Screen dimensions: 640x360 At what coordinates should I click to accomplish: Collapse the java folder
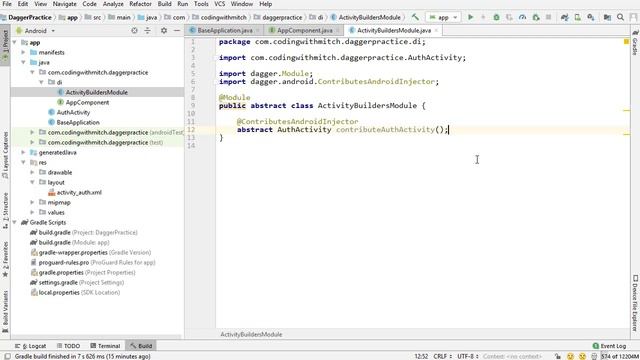23,62
